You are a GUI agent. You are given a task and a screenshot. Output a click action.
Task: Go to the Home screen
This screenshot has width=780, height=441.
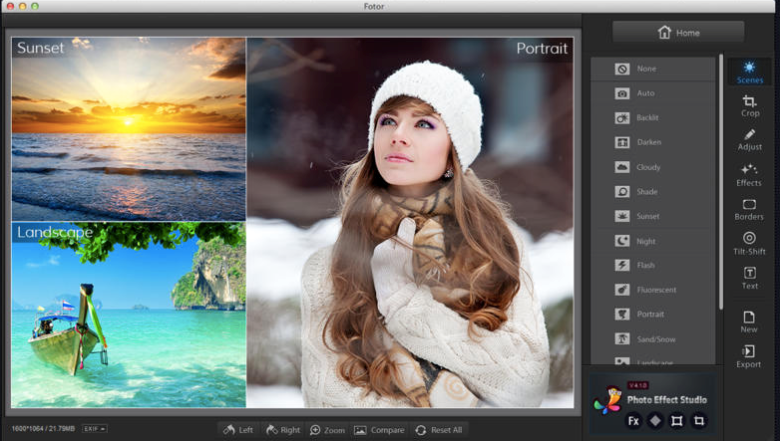click(x=679, y=33)
